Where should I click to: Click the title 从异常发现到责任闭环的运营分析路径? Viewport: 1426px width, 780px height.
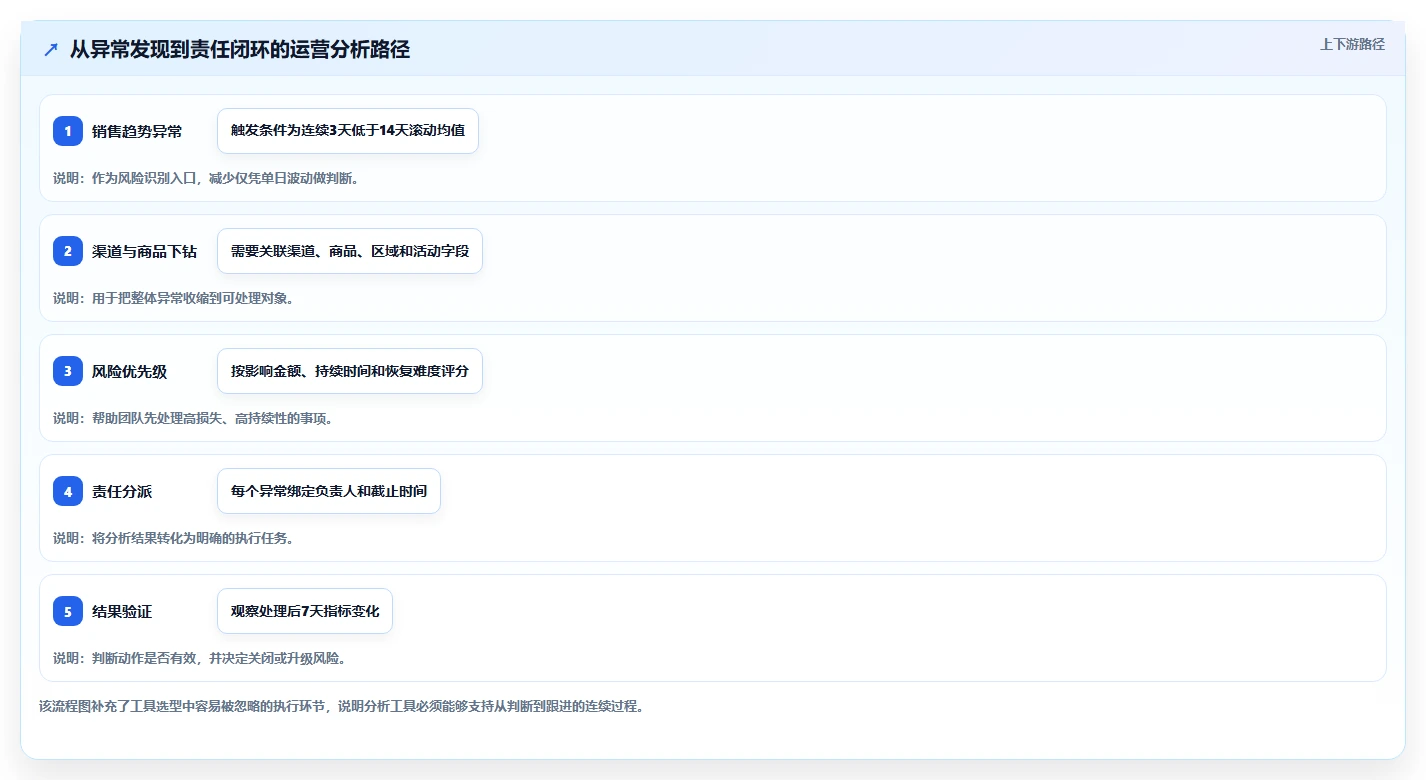point(240,50)
